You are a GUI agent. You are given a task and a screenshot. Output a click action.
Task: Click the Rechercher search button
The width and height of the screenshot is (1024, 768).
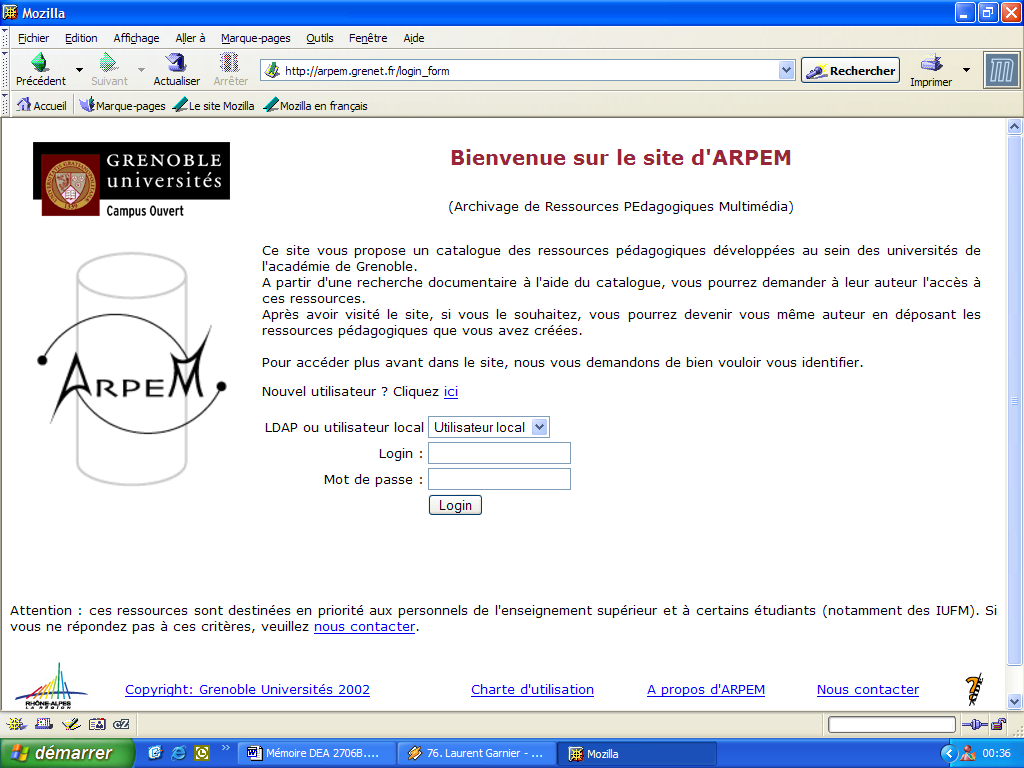pyautogui.click(x=850, y=71)
